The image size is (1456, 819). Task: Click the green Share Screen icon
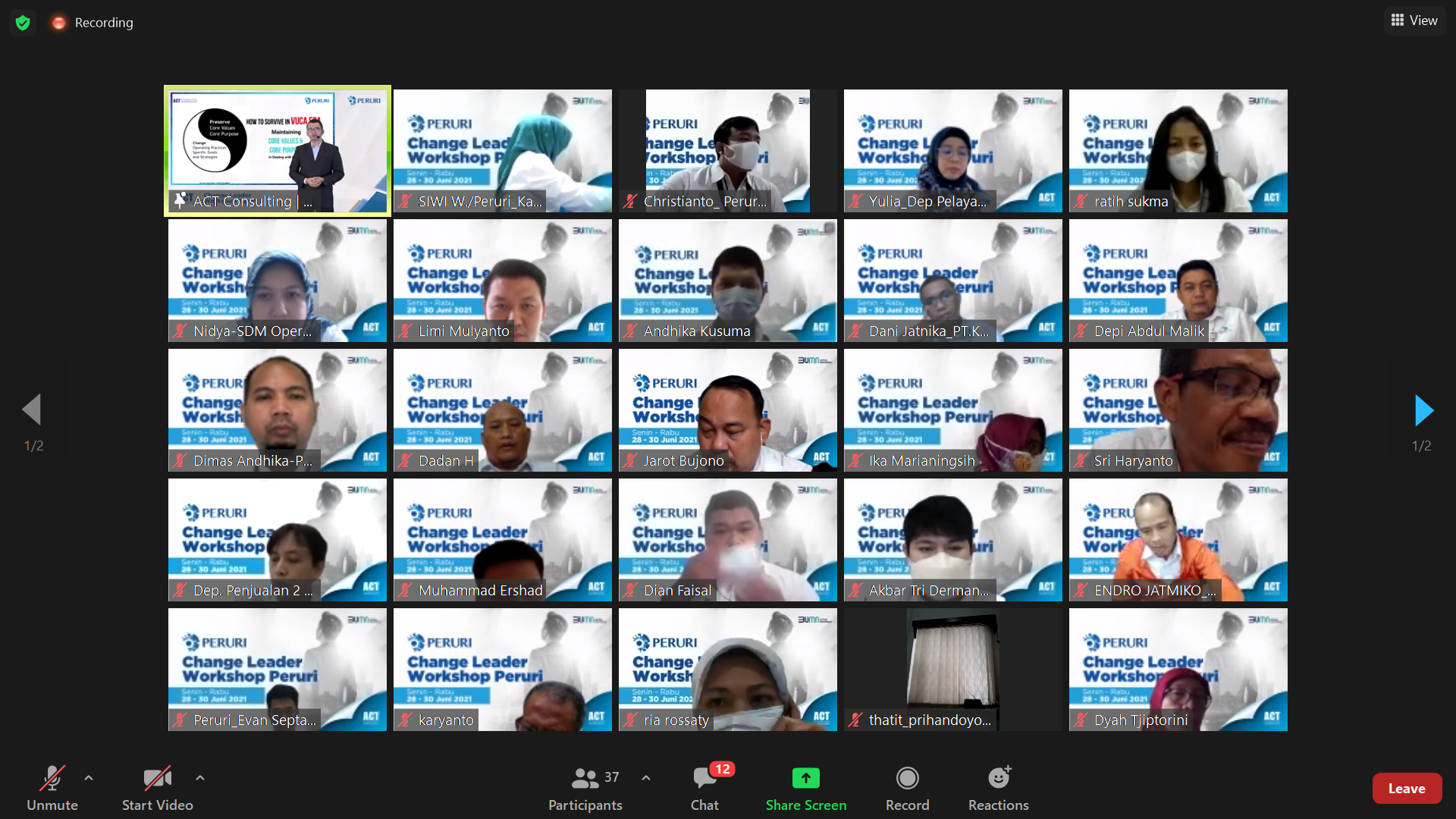pyautogui.click(x=805, y=778)
